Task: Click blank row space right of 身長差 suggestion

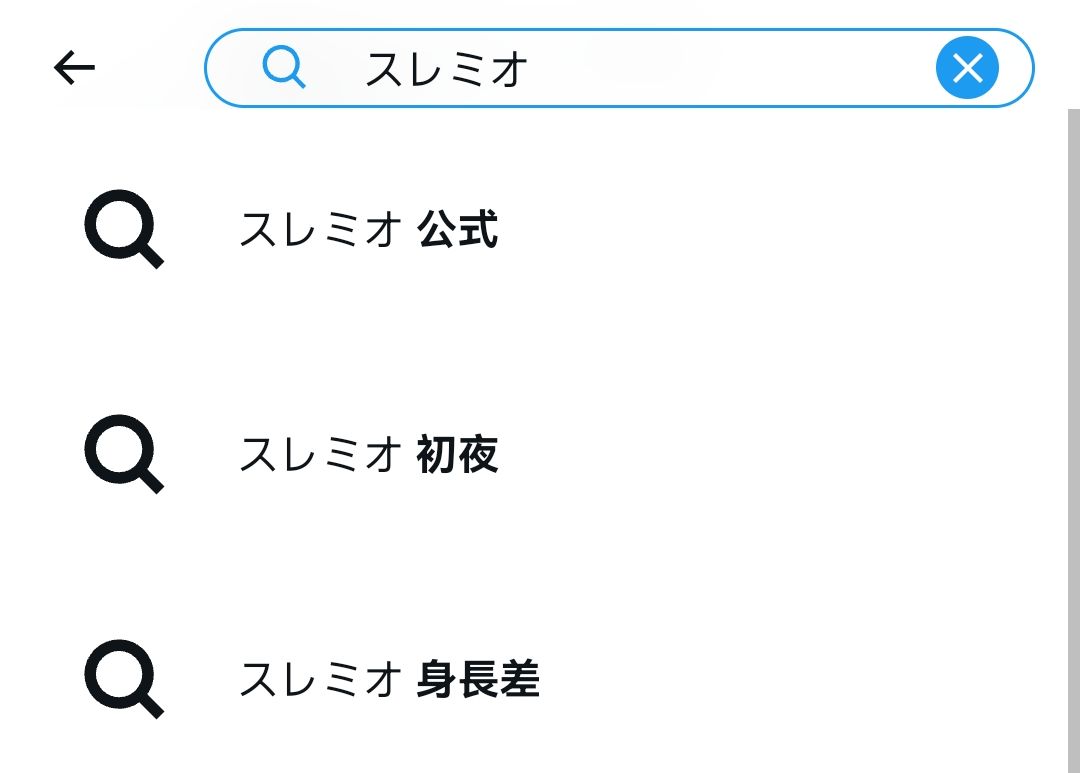Action: pos(800,680)
